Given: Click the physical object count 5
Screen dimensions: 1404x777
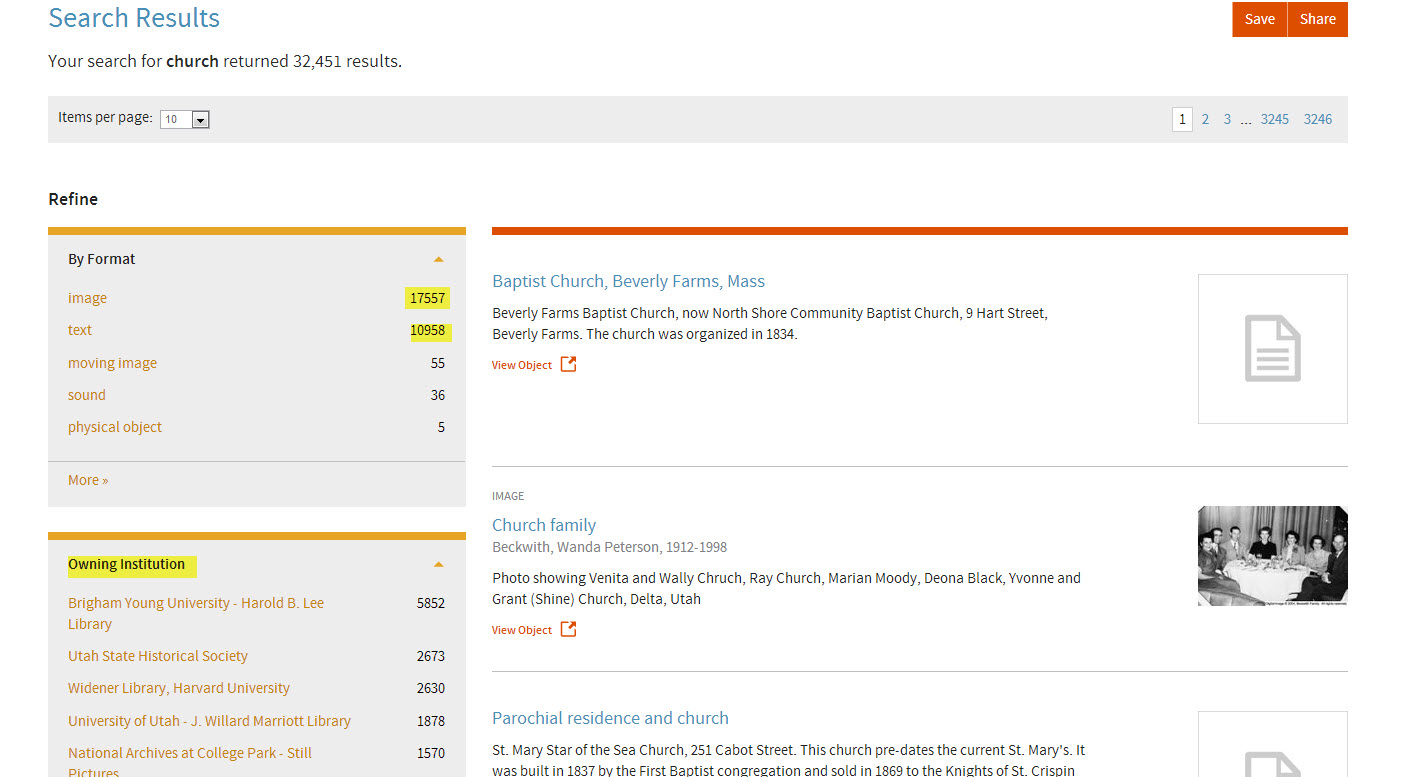Looking at the screenshot, I should (x=441, y=427).
